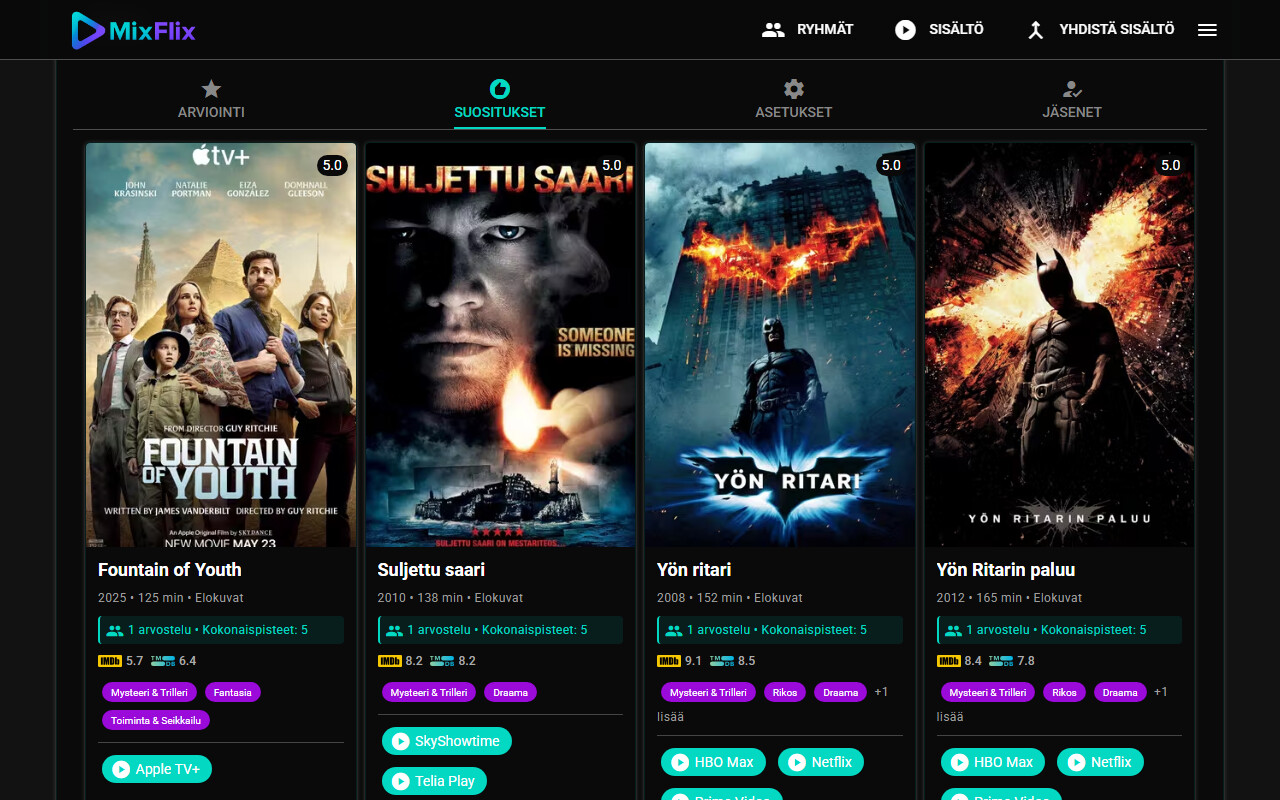
Task: Click the reviewers icon on Yön Ritarin paluu
Action: 954,631
